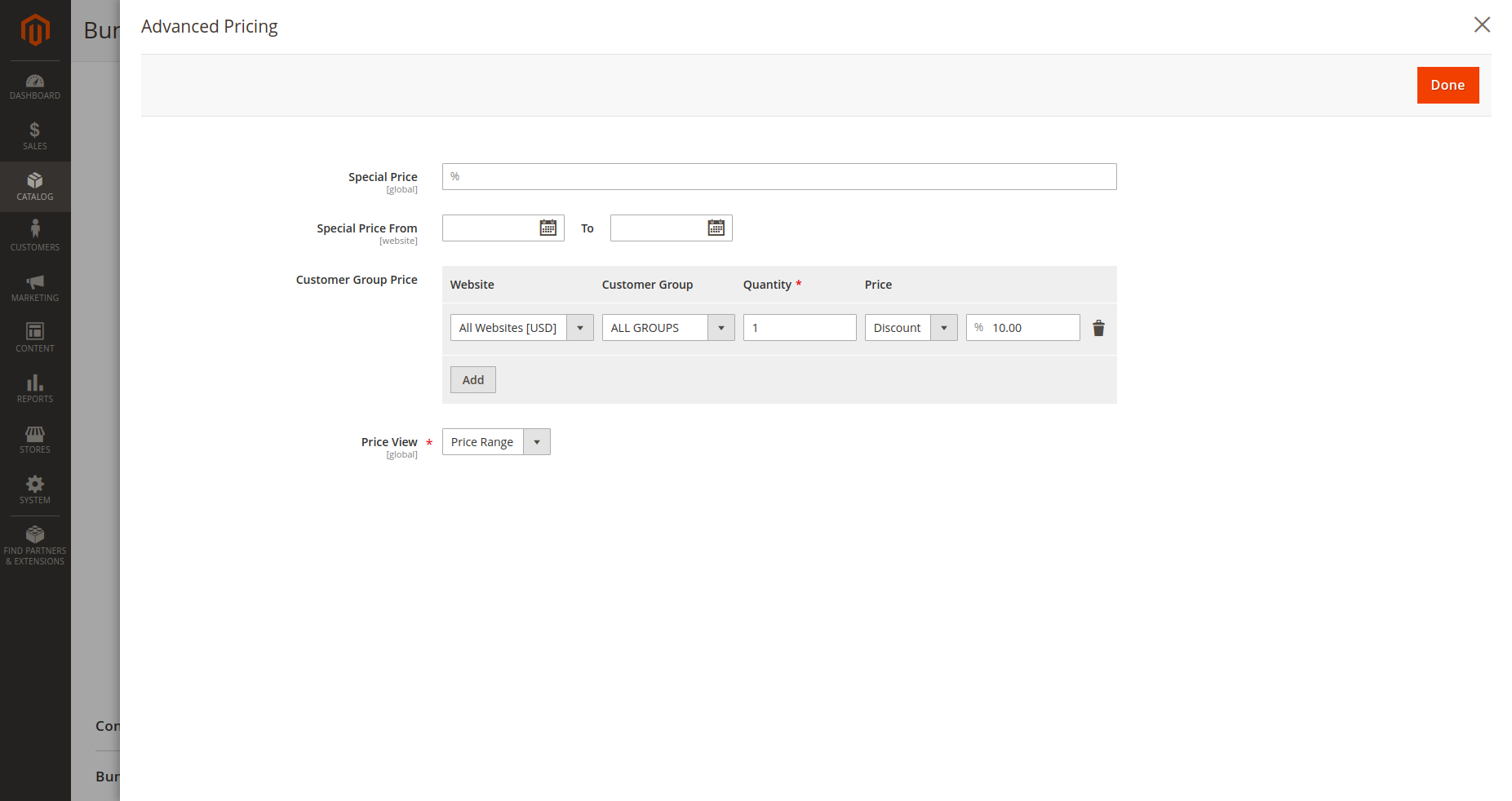Image resolution: width=1512 pixels, height=801 pixels.
Task: Focus the discount percentage 10.00 field
Action: pyautogui.click(x=1023, y=328)
